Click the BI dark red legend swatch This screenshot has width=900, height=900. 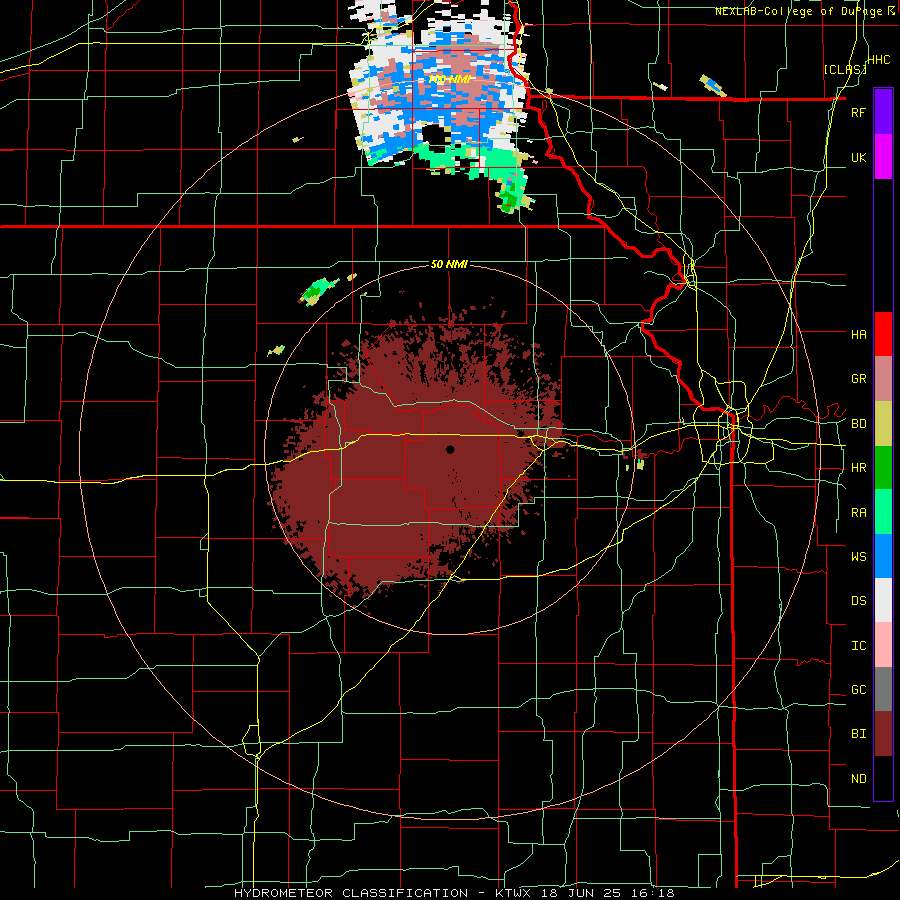(883, 734)
